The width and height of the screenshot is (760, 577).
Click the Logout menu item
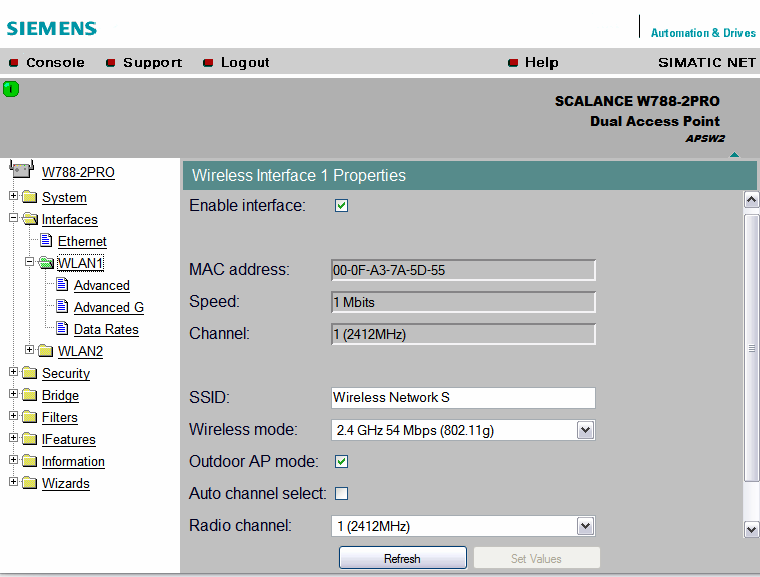pos(245,63)
